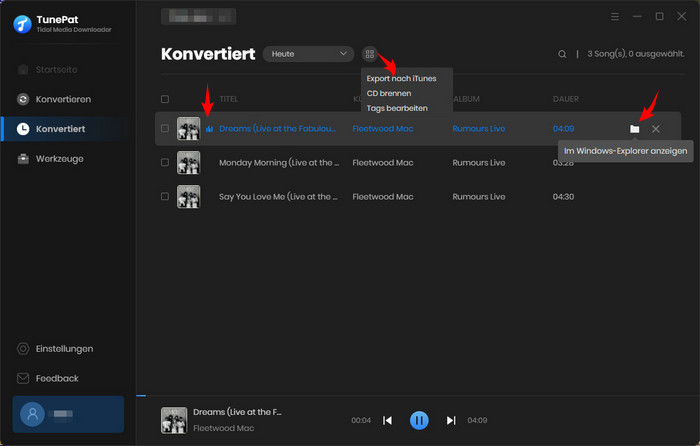Show Dreams file in Windows Explorer folder icon
This screenshot has width=700, height=446.
pos(634,129)
